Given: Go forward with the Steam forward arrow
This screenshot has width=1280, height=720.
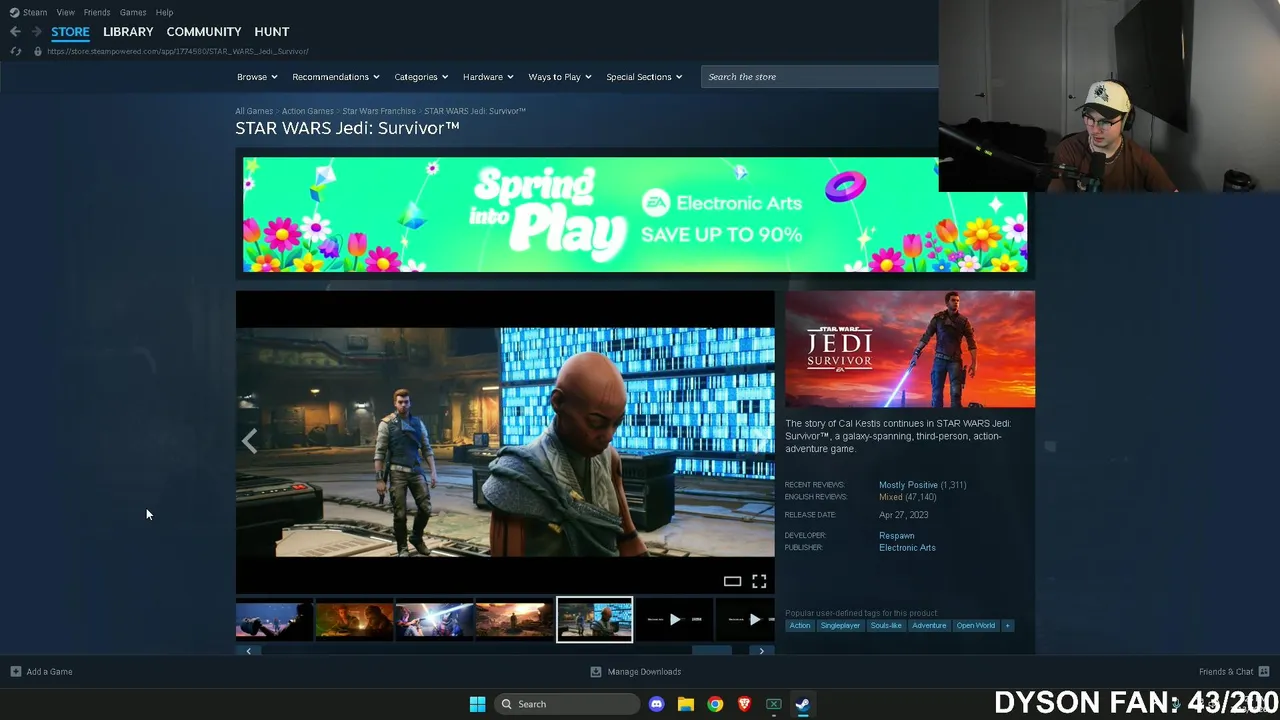Looking at the screenshot, I should [36, 31].
